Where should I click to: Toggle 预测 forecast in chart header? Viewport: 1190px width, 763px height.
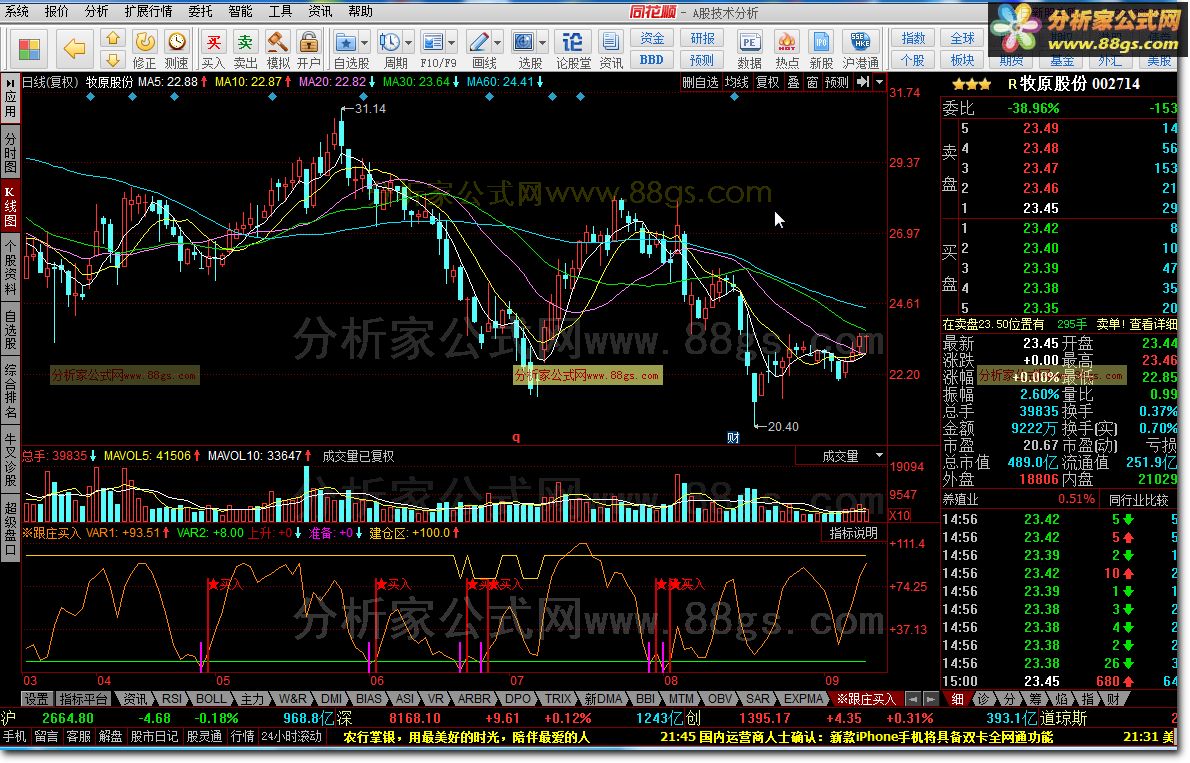(x=836, y=82)
